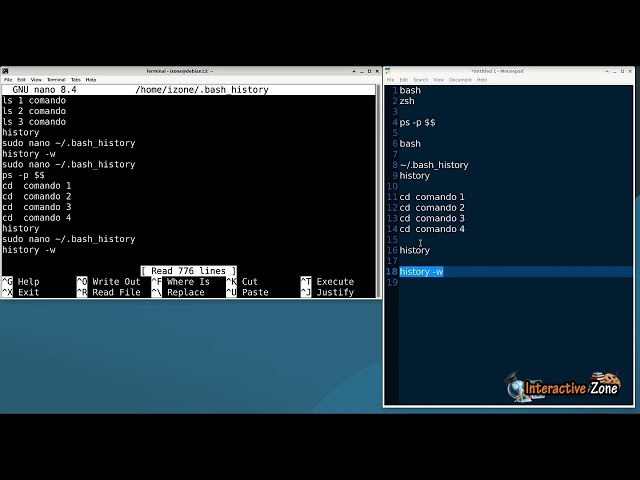Click the 'ls 3 comando' line in nano
This screenshot has width=640, height=480.
pos(34,122)
